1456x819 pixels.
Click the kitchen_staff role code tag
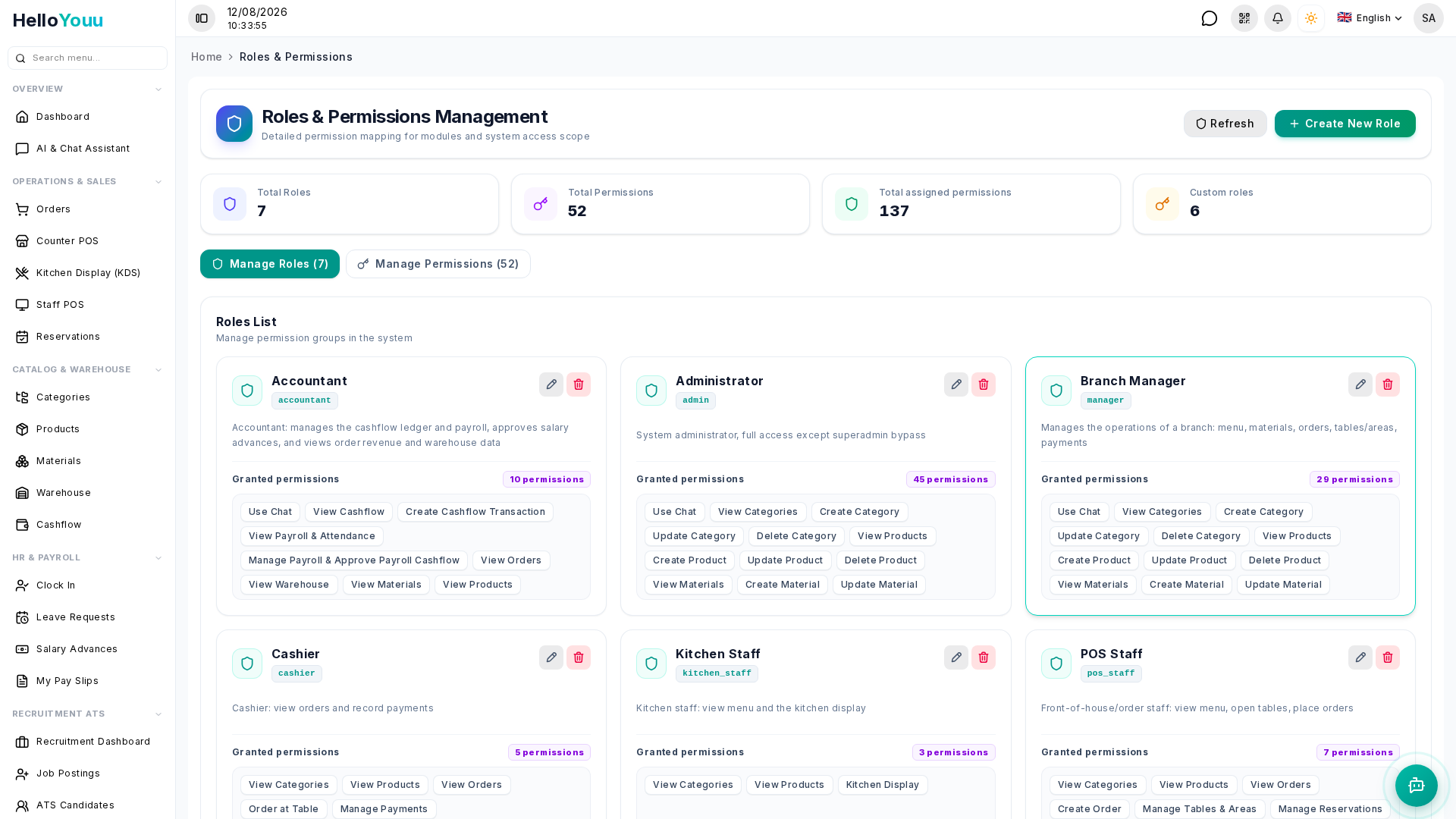[x=717, y=673]
